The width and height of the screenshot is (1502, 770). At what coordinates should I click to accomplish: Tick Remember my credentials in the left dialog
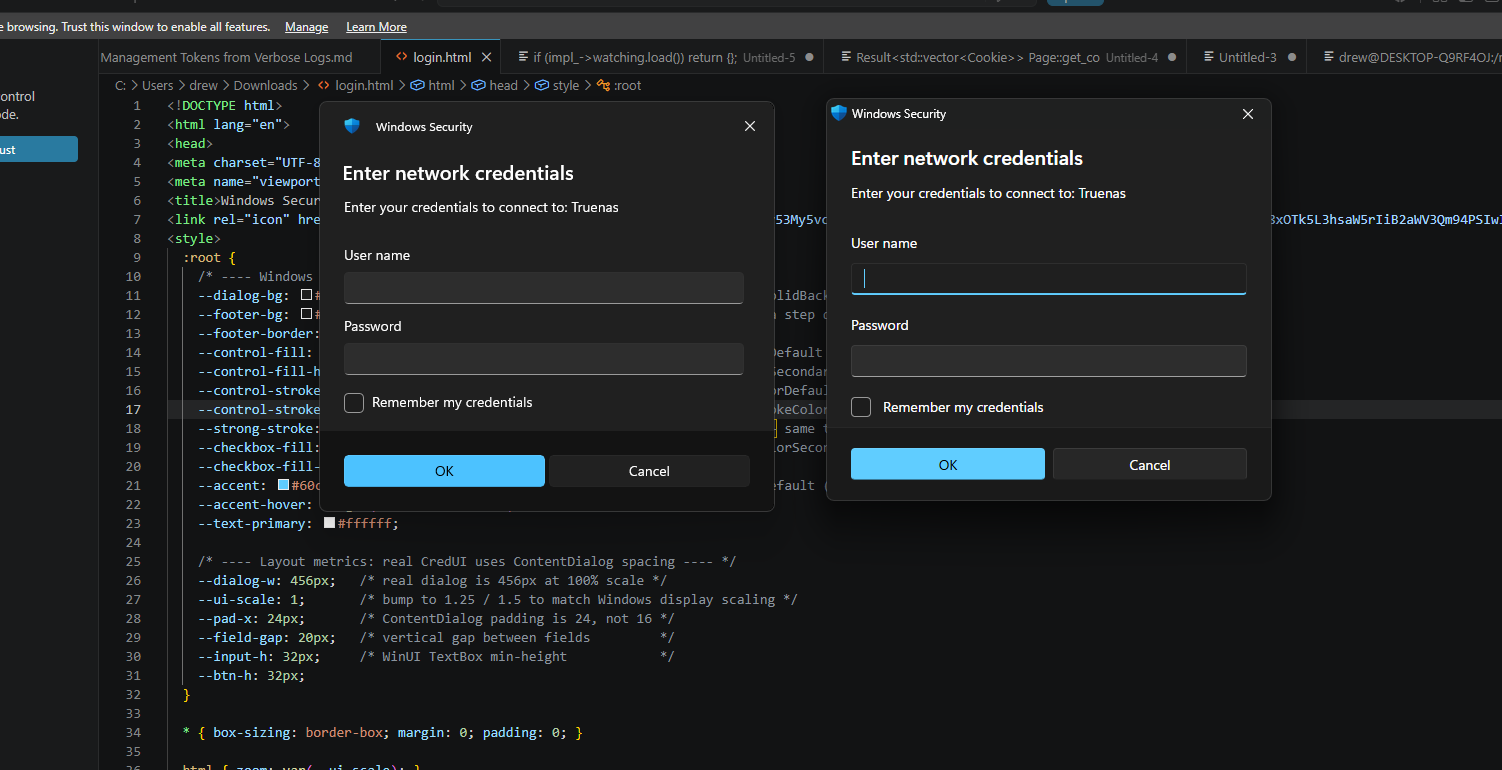click(x=354, y=403)
